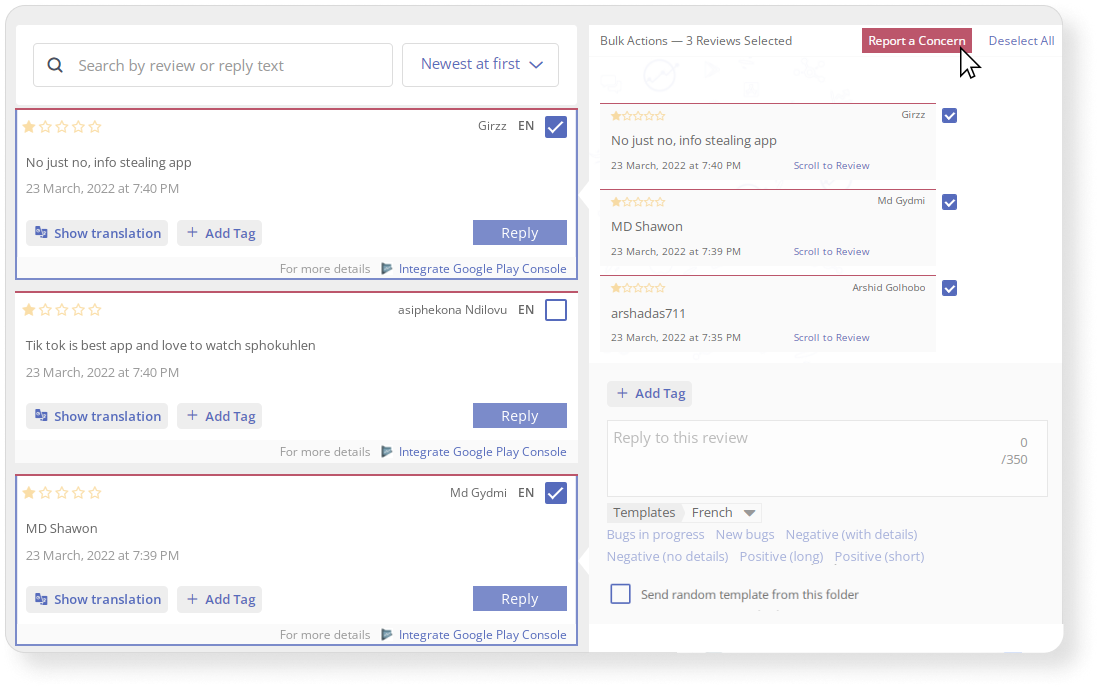This screenshot has width=1098, height=688.
Task: Enable Send random template from this folder
Action: pos(620,594)
